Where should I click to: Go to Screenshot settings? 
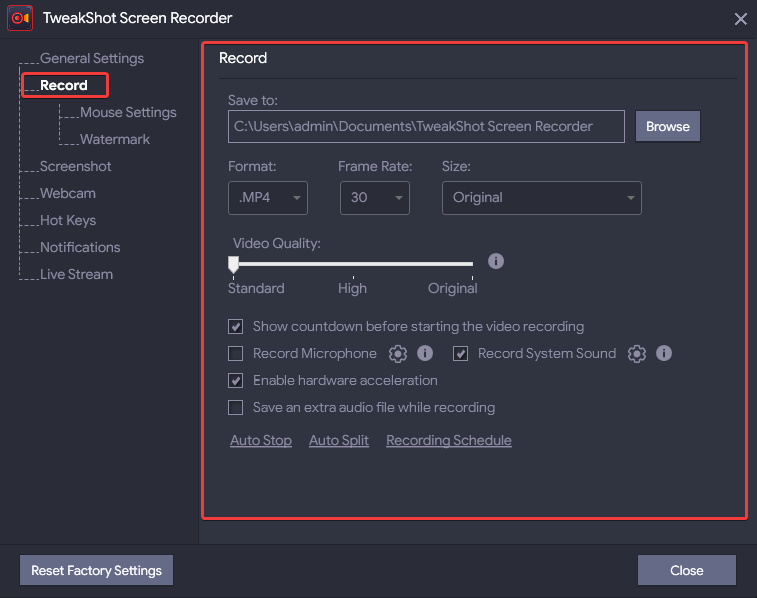coord(75,167)
